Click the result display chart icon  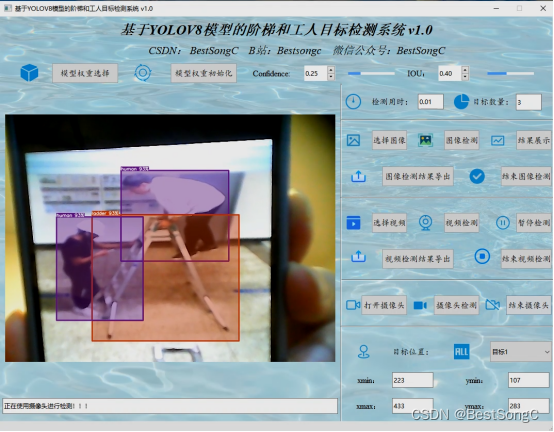[x=497, y=141]
